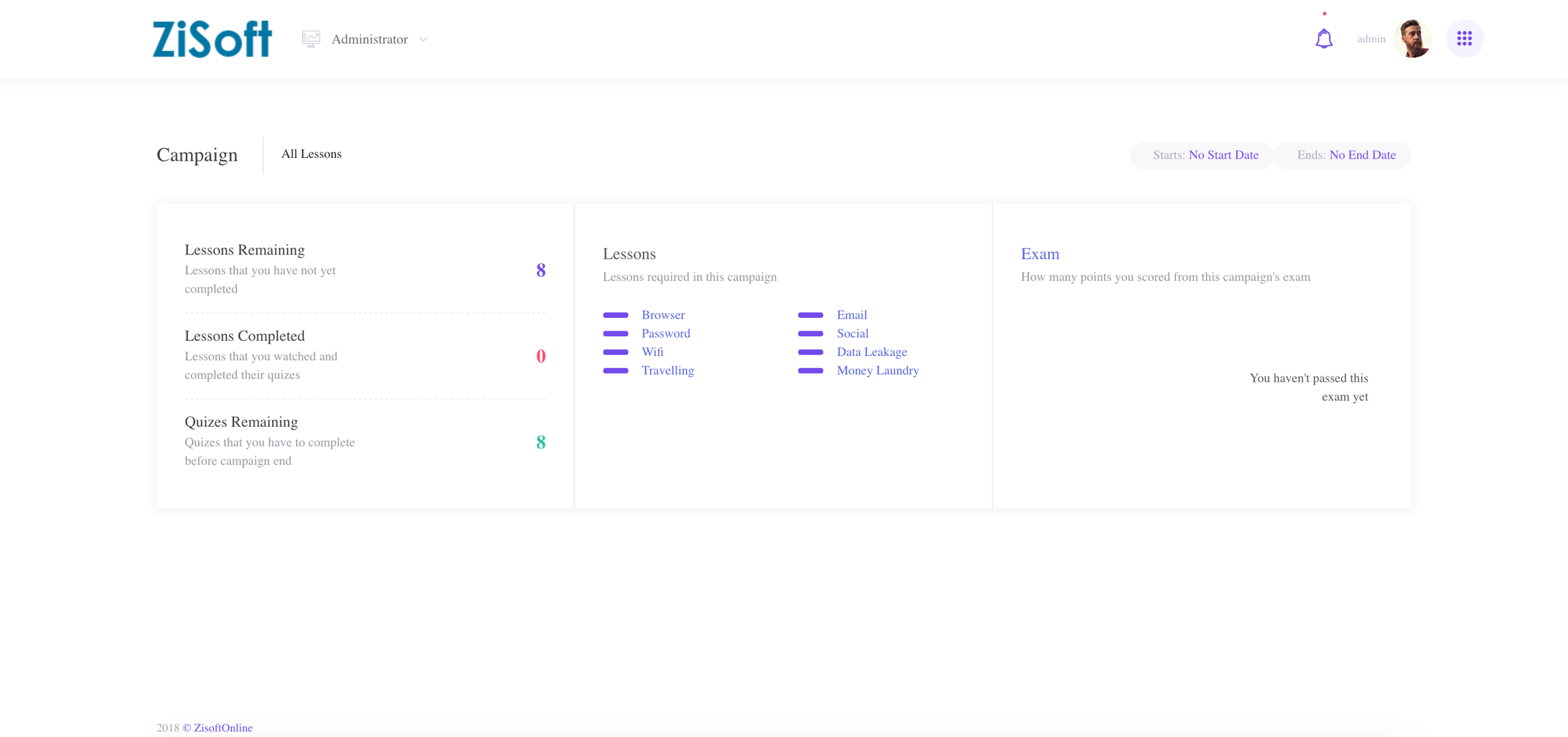This screenshot has width=1568, height=737.
Task: Open the Travelling lesson
Action: [x=668, y=370]
